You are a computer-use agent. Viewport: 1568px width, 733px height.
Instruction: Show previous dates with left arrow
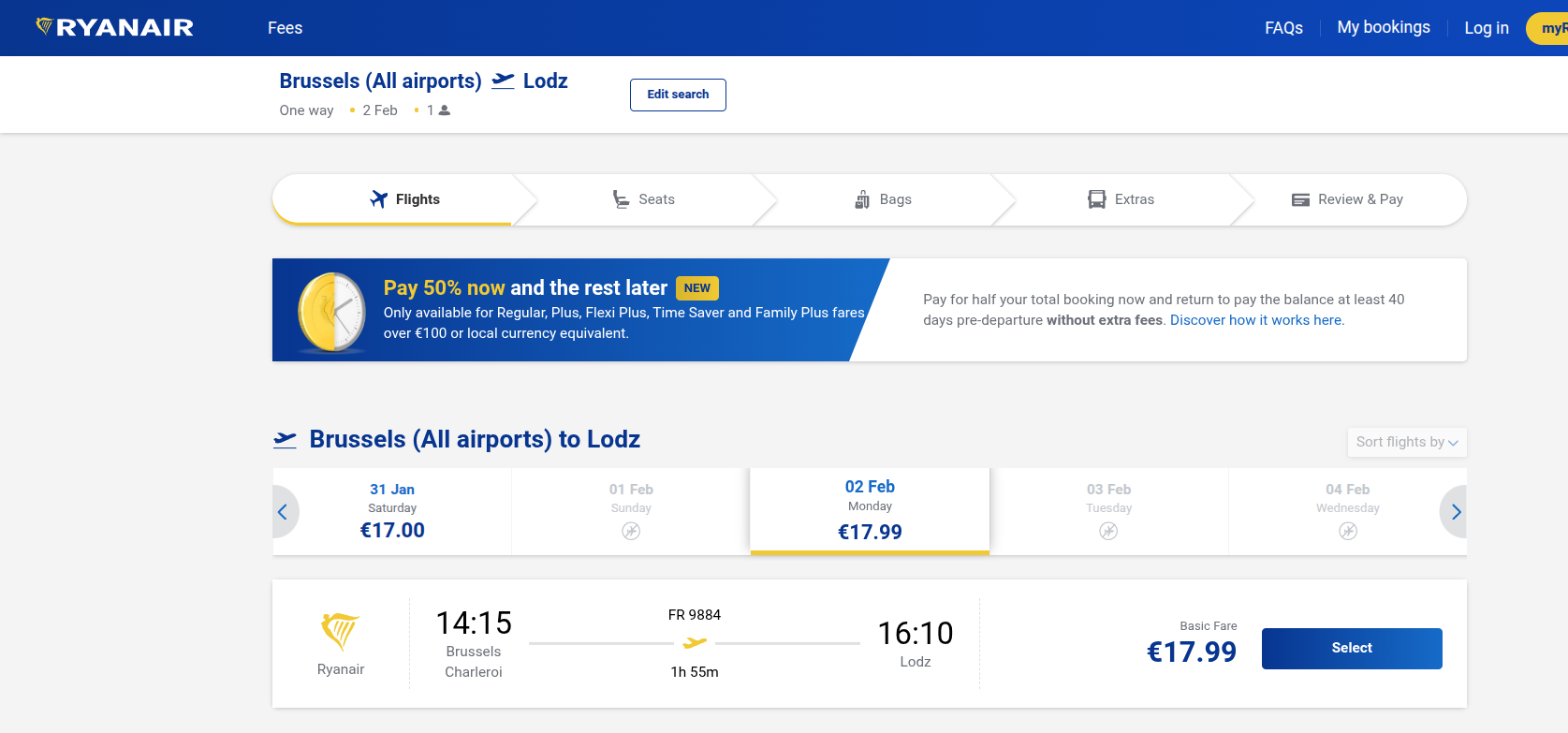283,512
